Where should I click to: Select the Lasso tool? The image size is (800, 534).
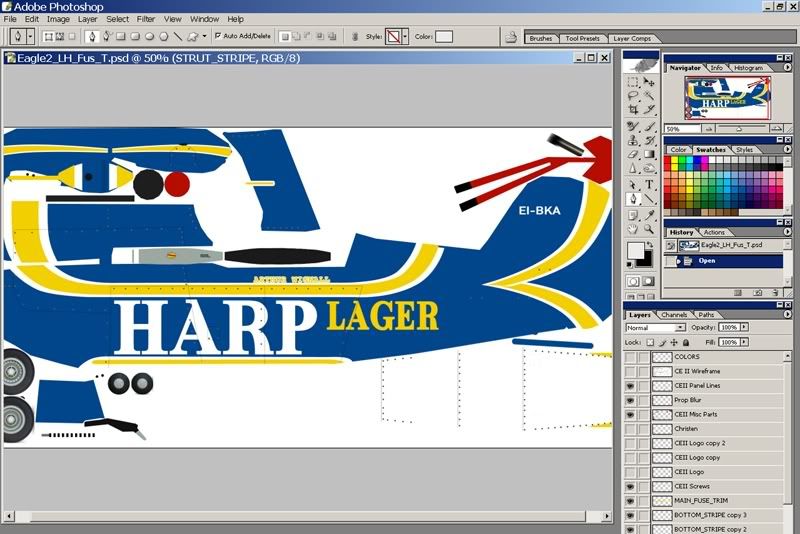(633, 96)
